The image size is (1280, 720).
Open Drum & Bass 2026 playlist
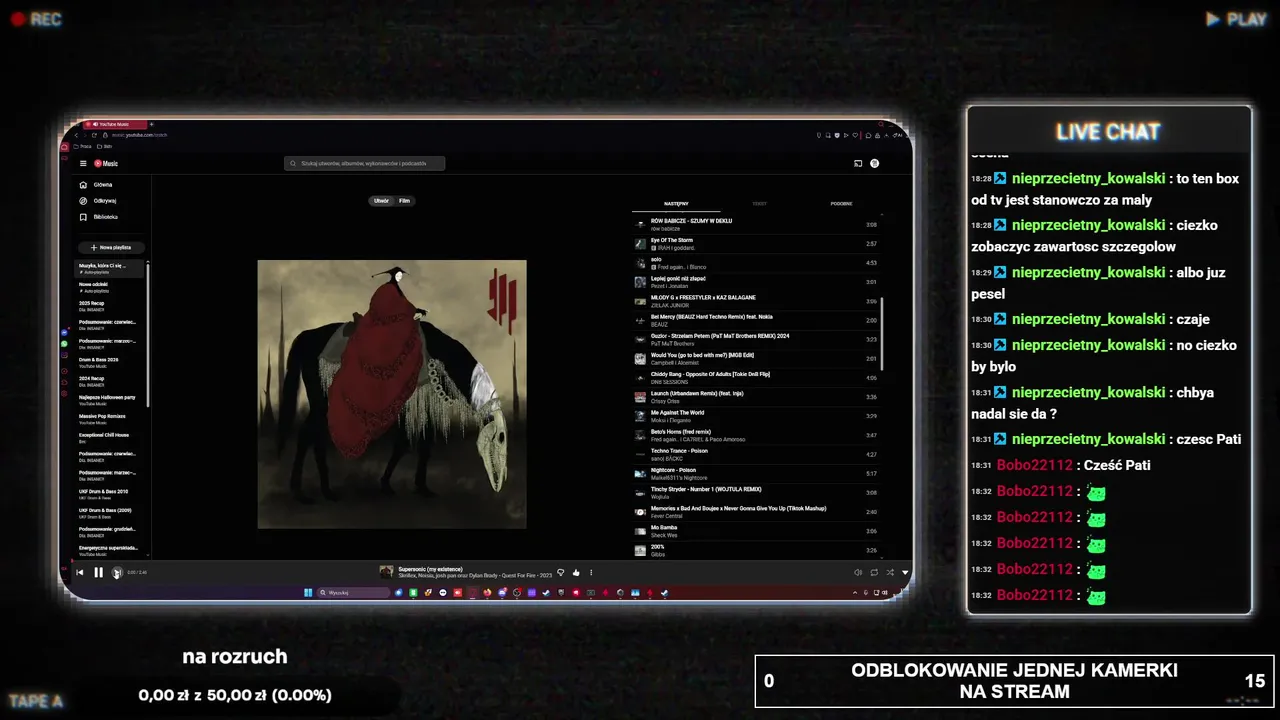(111, 362)
